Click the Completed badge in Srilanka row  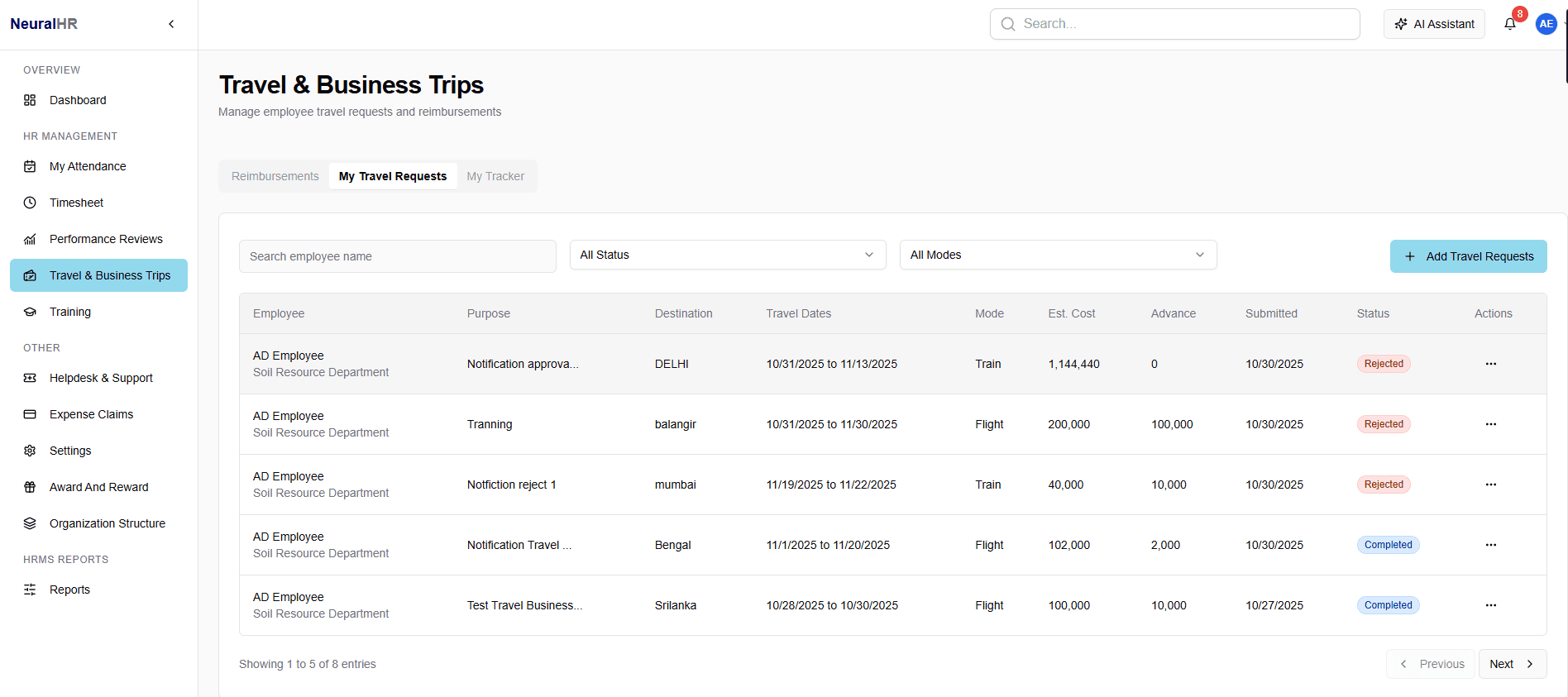1388,605
